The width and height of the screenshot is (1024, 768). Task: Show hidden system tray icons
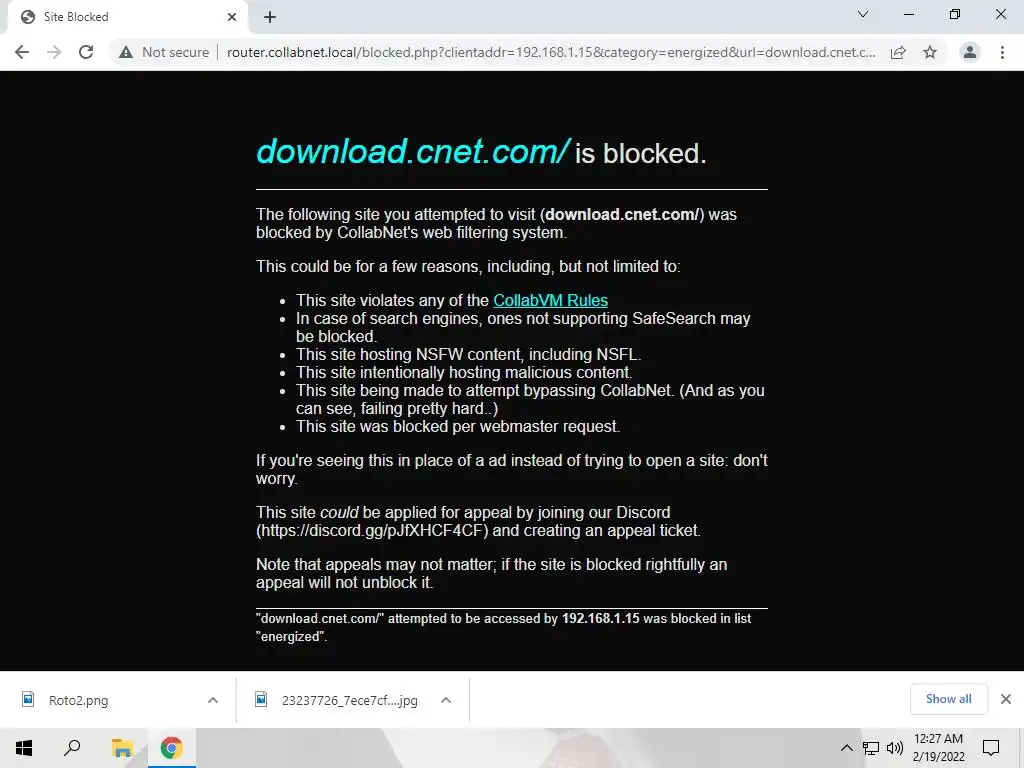tap(846, 748)
